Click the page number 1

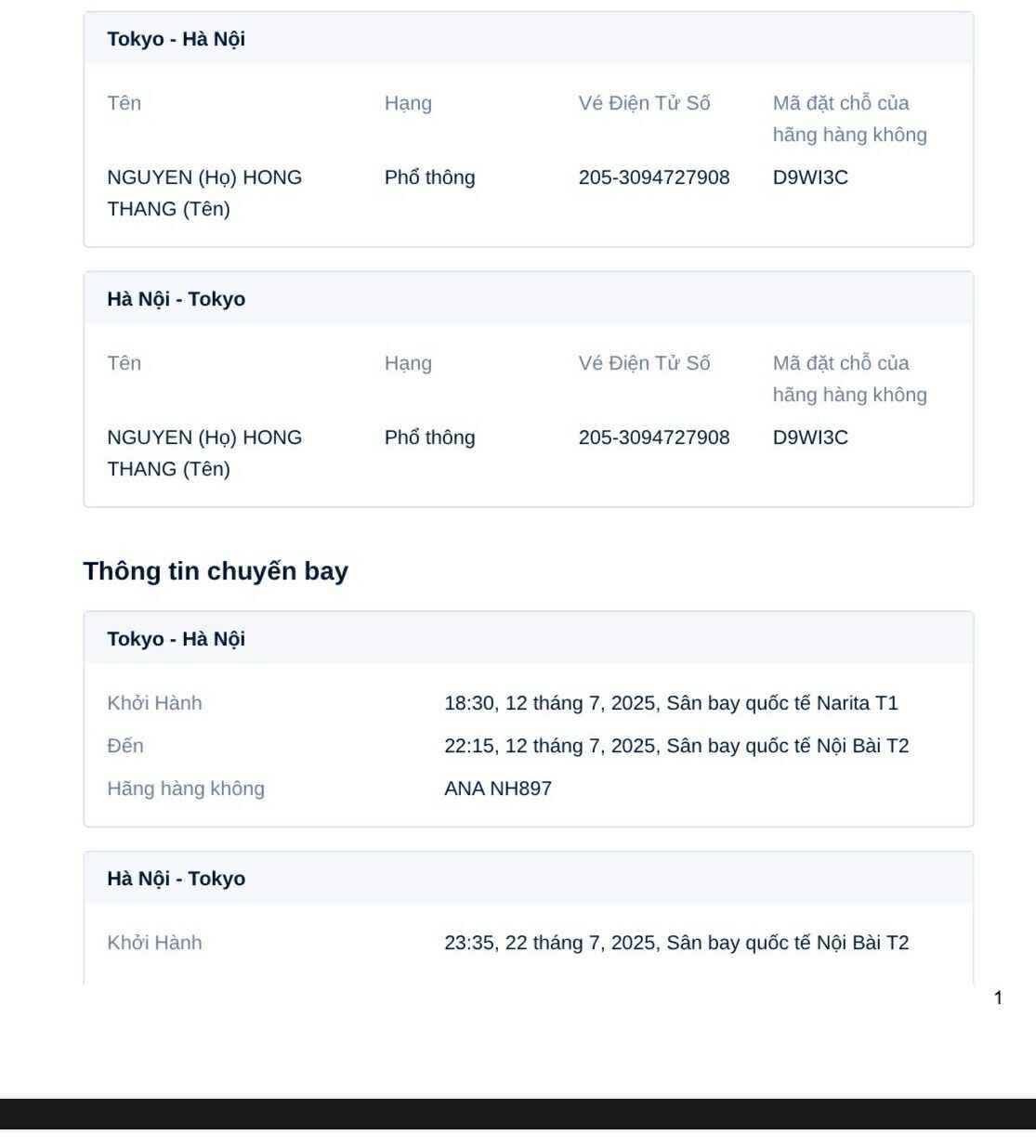click(x=998, y=998)
